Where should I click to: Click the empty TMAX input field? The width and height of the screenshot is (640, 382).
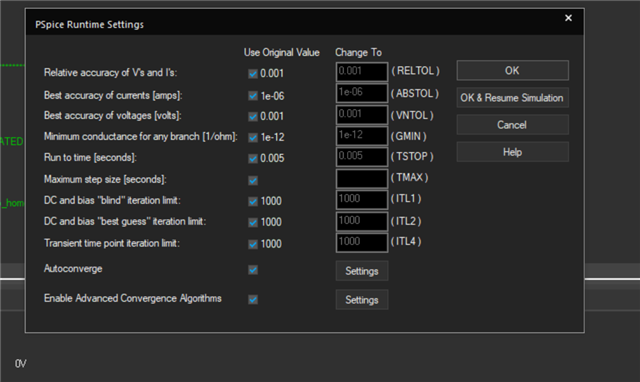click(362, 179)
